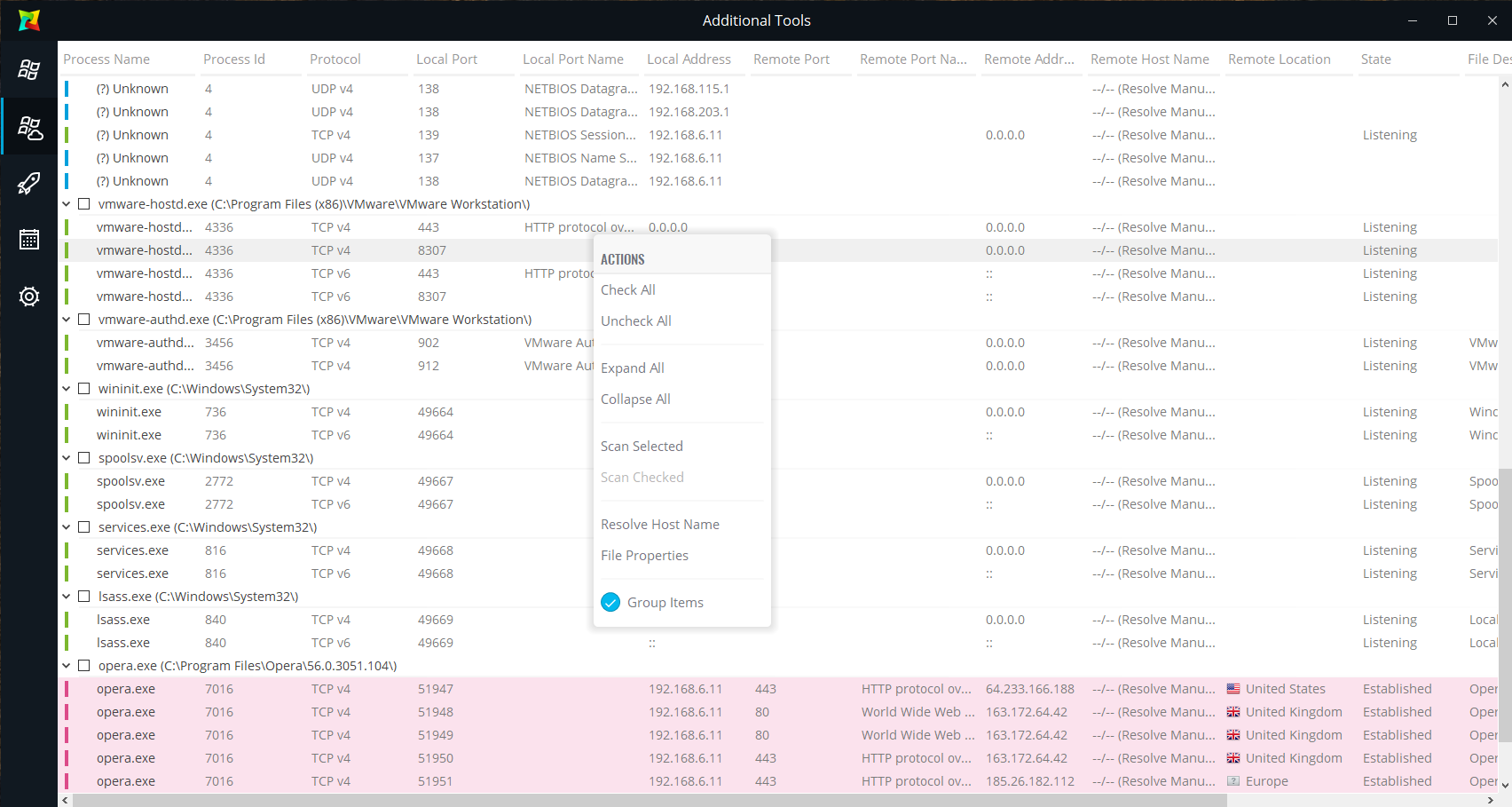Open the Windows flag sidebar section
Viewport: 1512px width, 807px height.
point(29,69)
